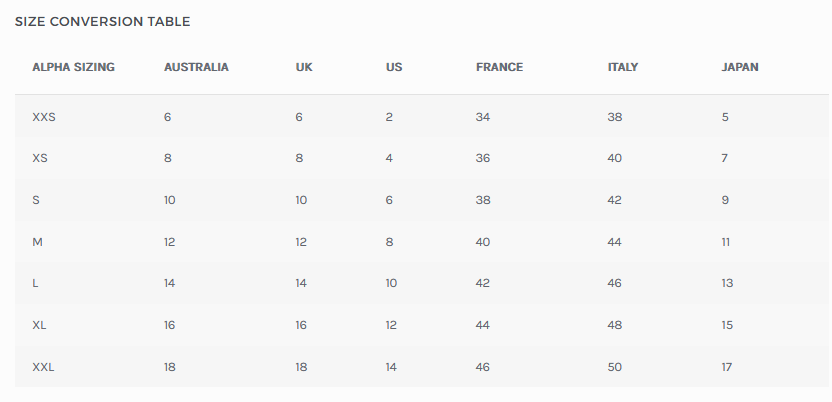Click the XS size row label

[40, 158]
